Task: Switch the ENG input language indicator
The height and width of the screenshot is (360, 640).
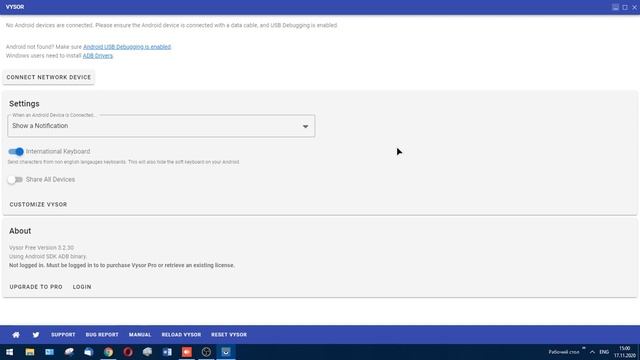Action: tap(604, 352)
